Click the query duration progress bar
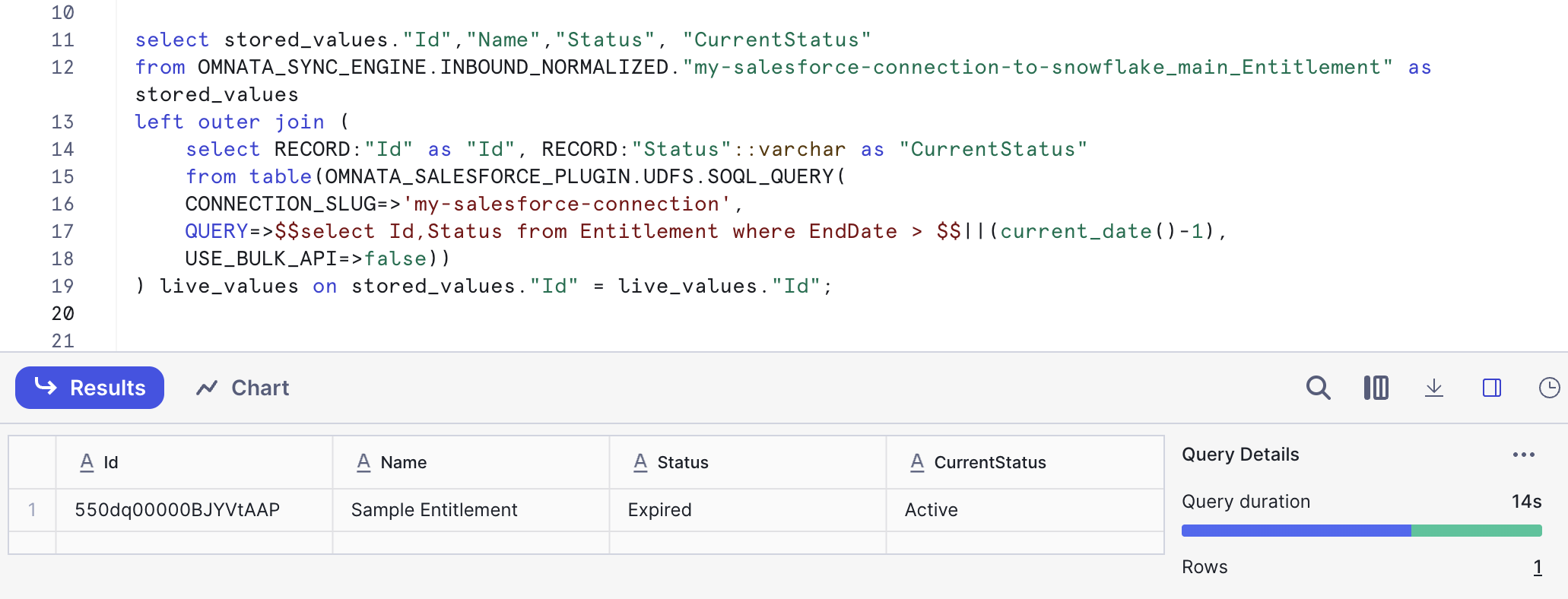This screenshot has width=1568, height=599. (x=1361, y=531)
